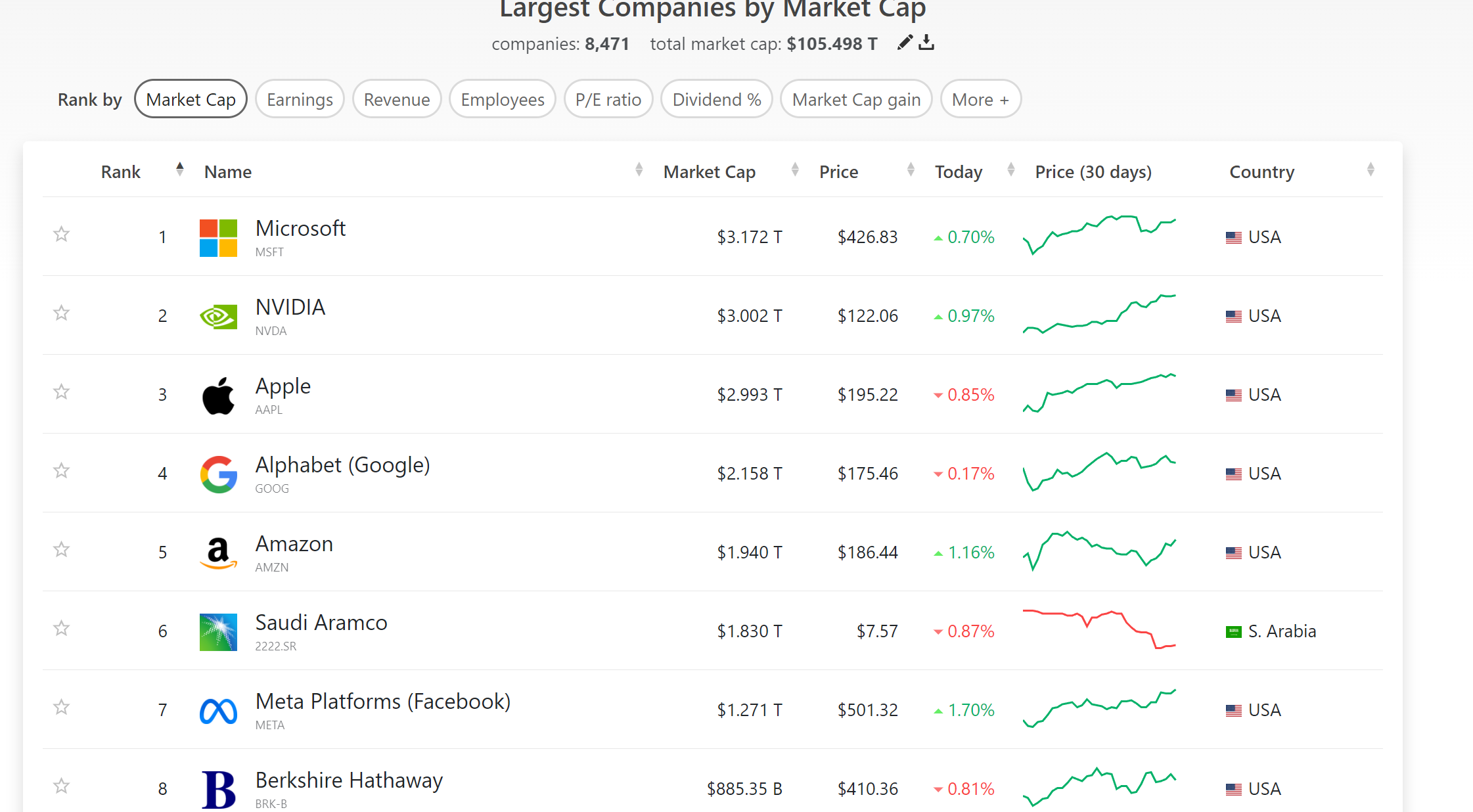Click the Microsoft logo
The image size is (1473, 812).
[218, 238]
